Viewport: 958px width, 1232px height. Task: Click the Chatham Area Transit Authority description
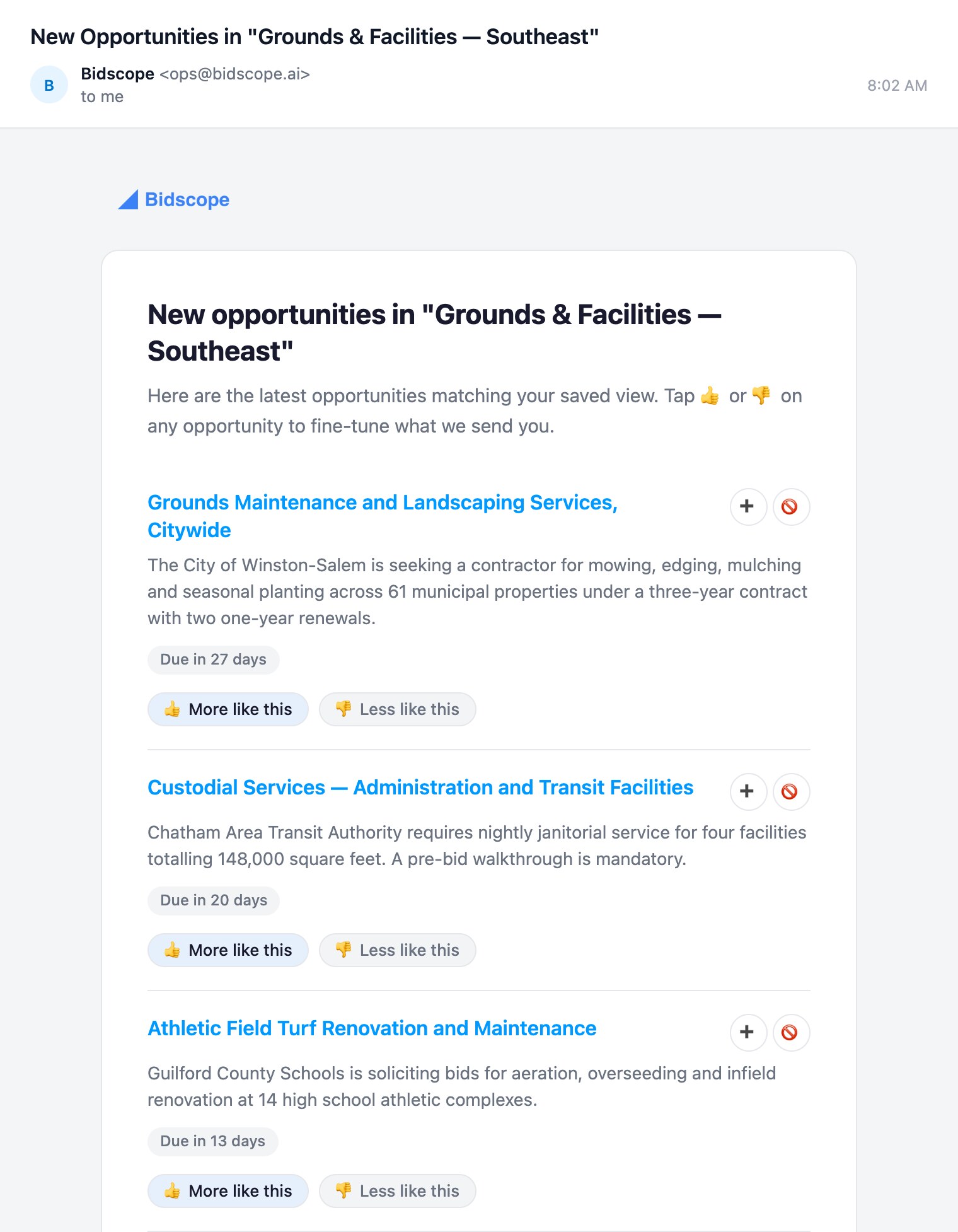(477, 846)
